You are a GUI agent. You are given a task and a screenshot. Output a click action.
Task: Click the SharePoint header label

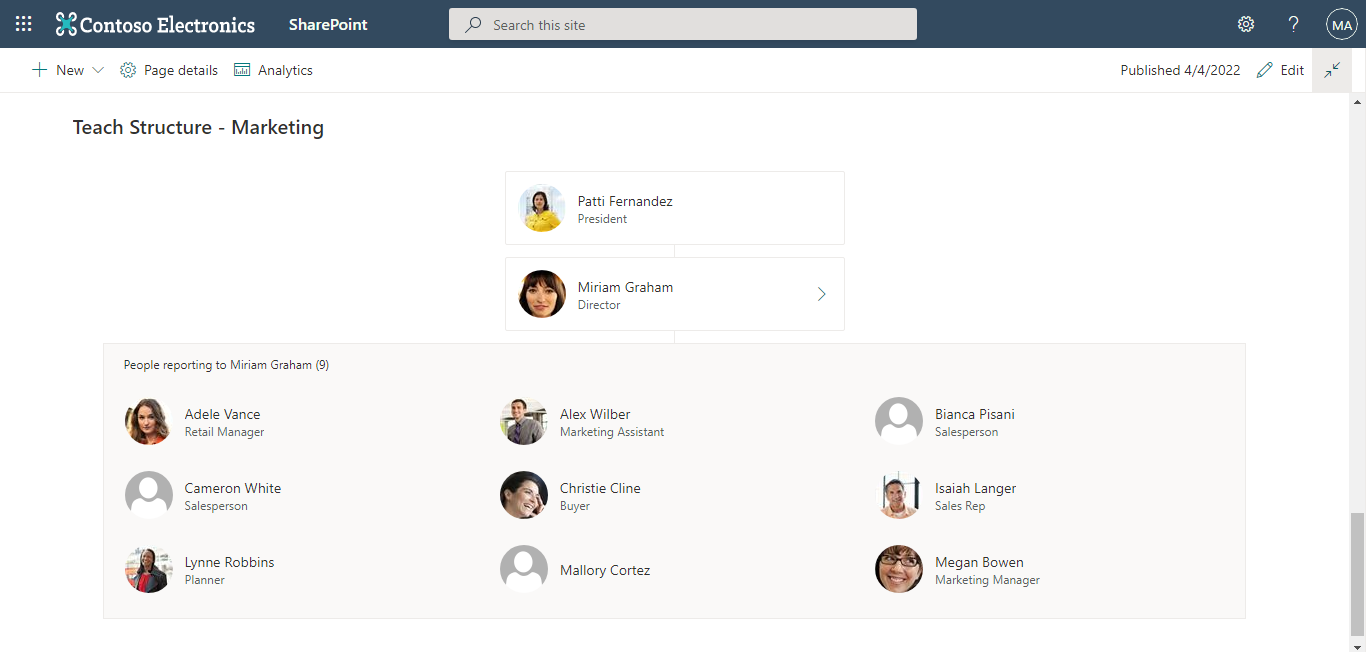coord(327,23)
